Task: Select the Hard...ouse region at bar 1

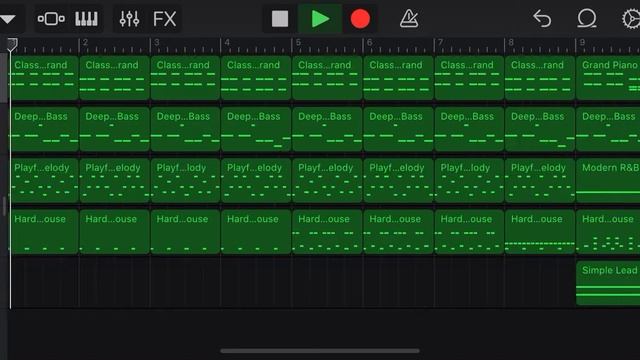Action: click(x=44, y=232)
